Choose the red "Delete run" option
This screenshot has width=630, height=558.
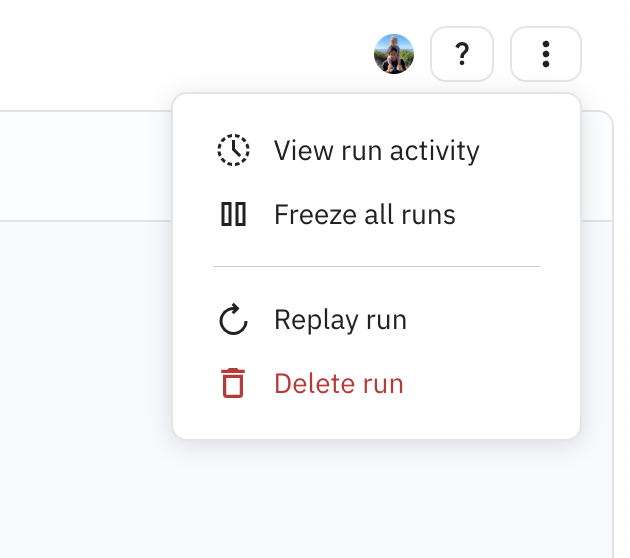[338, 383]
